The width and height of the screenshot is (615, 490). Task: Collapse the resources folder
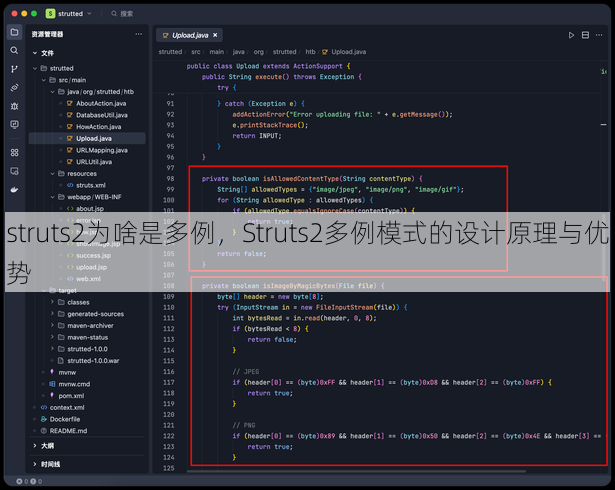point(52,174)
